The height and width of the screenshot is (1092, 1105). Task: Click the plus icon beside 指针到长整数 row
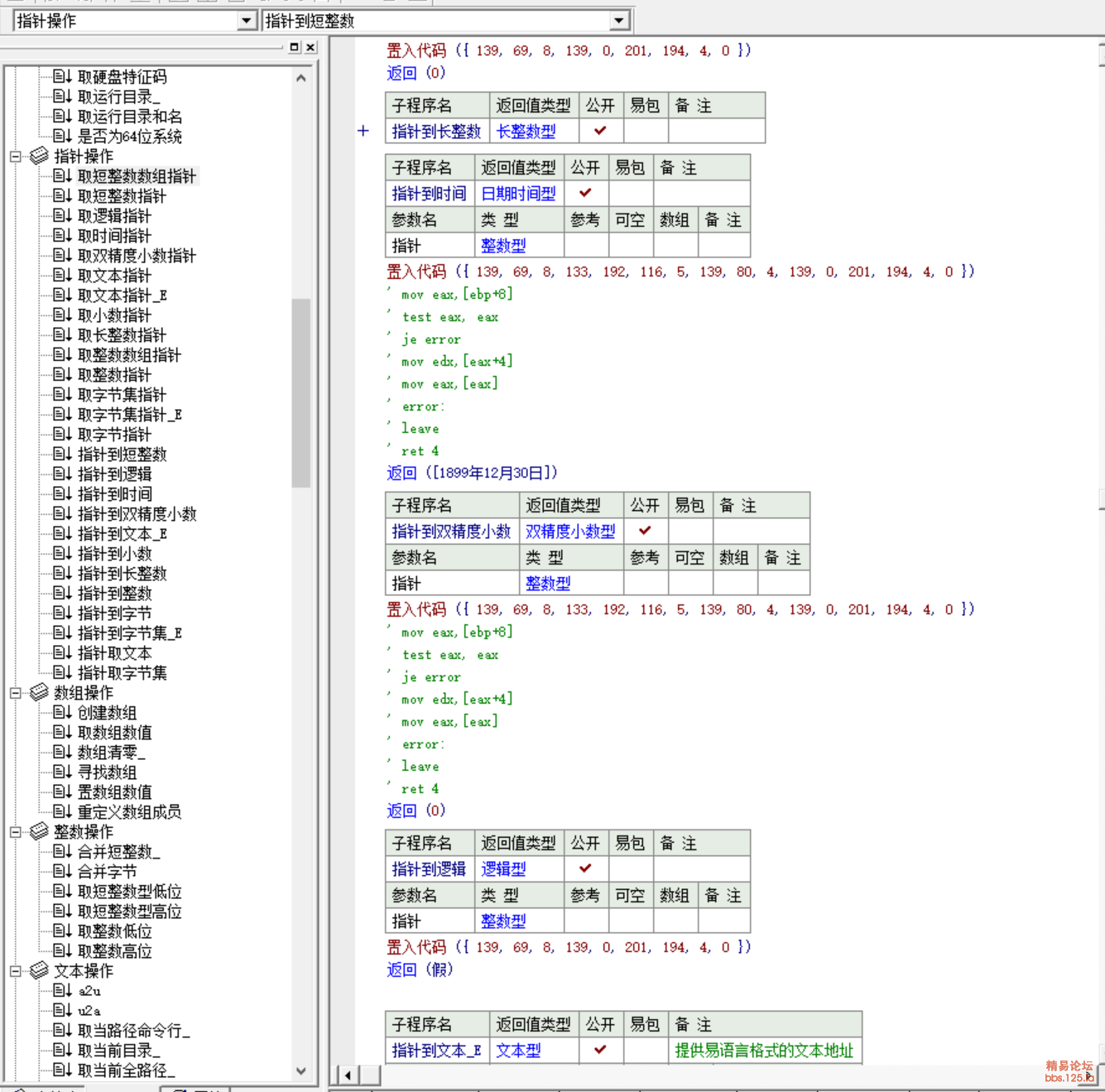click(363, 131)
